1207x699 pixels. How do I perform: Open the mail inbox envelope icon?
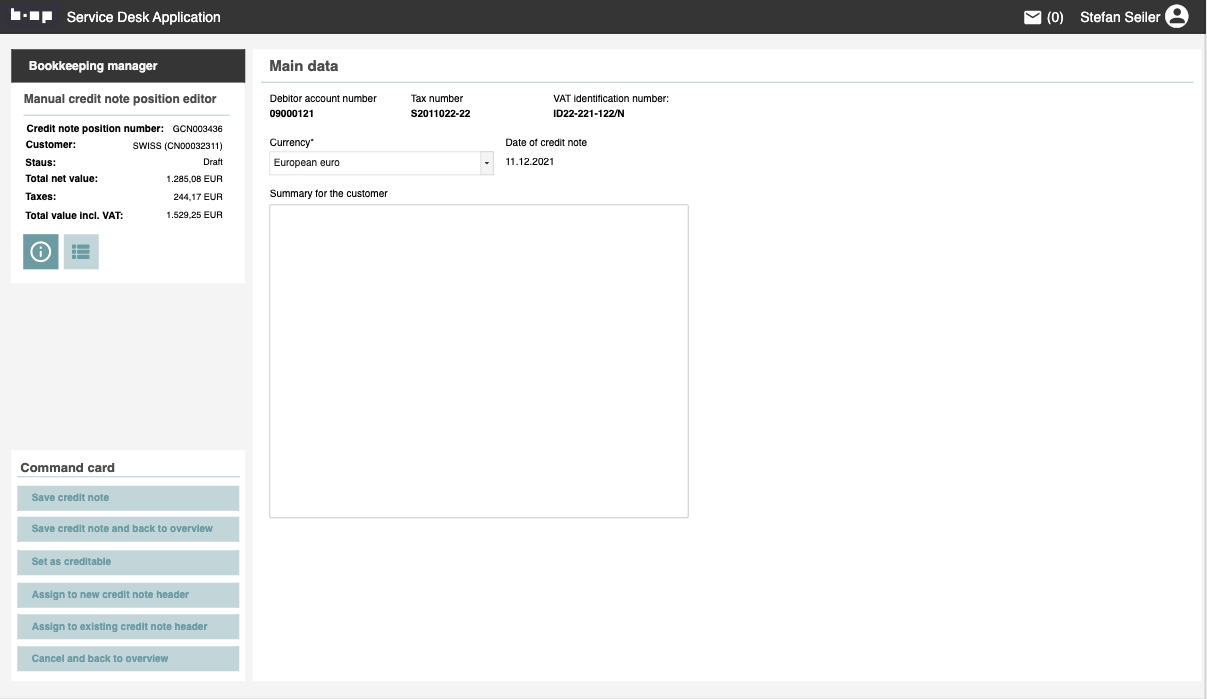[1033, 17]
